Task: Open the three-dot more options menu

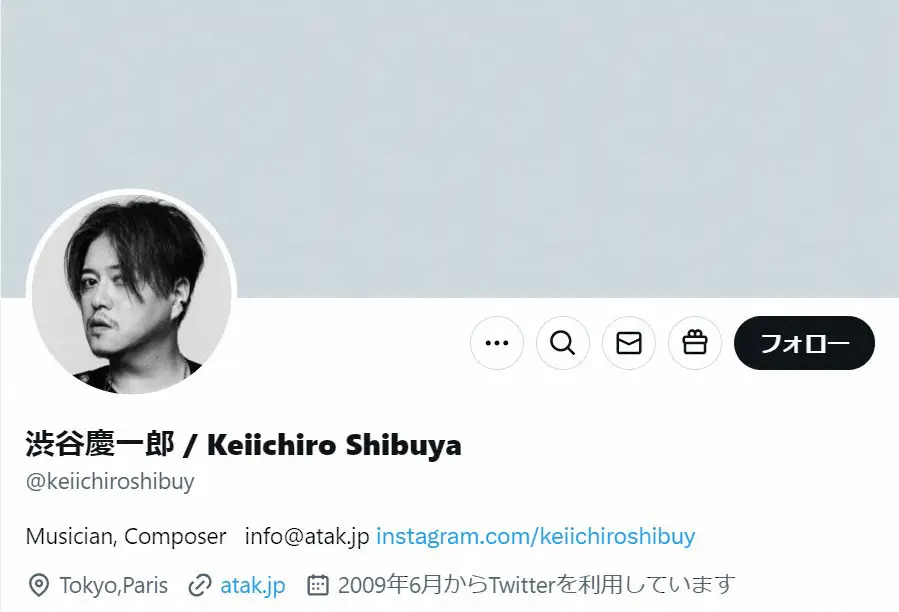Action: coord(497,343)
